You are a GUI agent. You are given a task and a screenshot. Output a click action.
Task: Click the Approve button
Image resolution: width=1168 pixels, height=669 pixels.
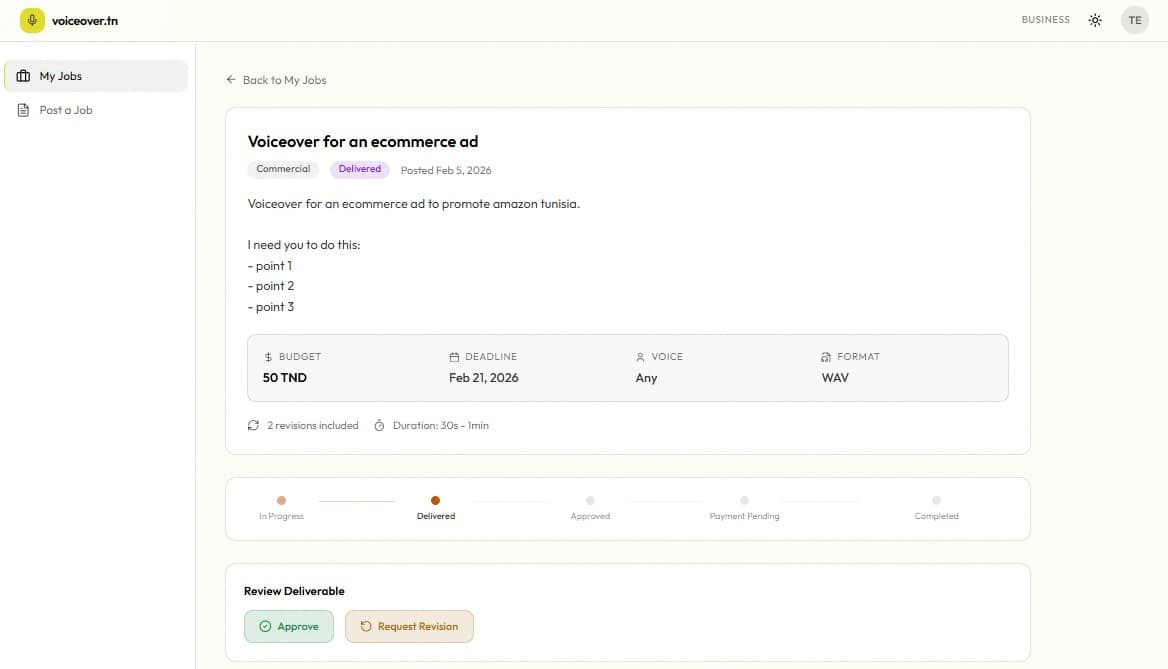click(x=288, y=626)
